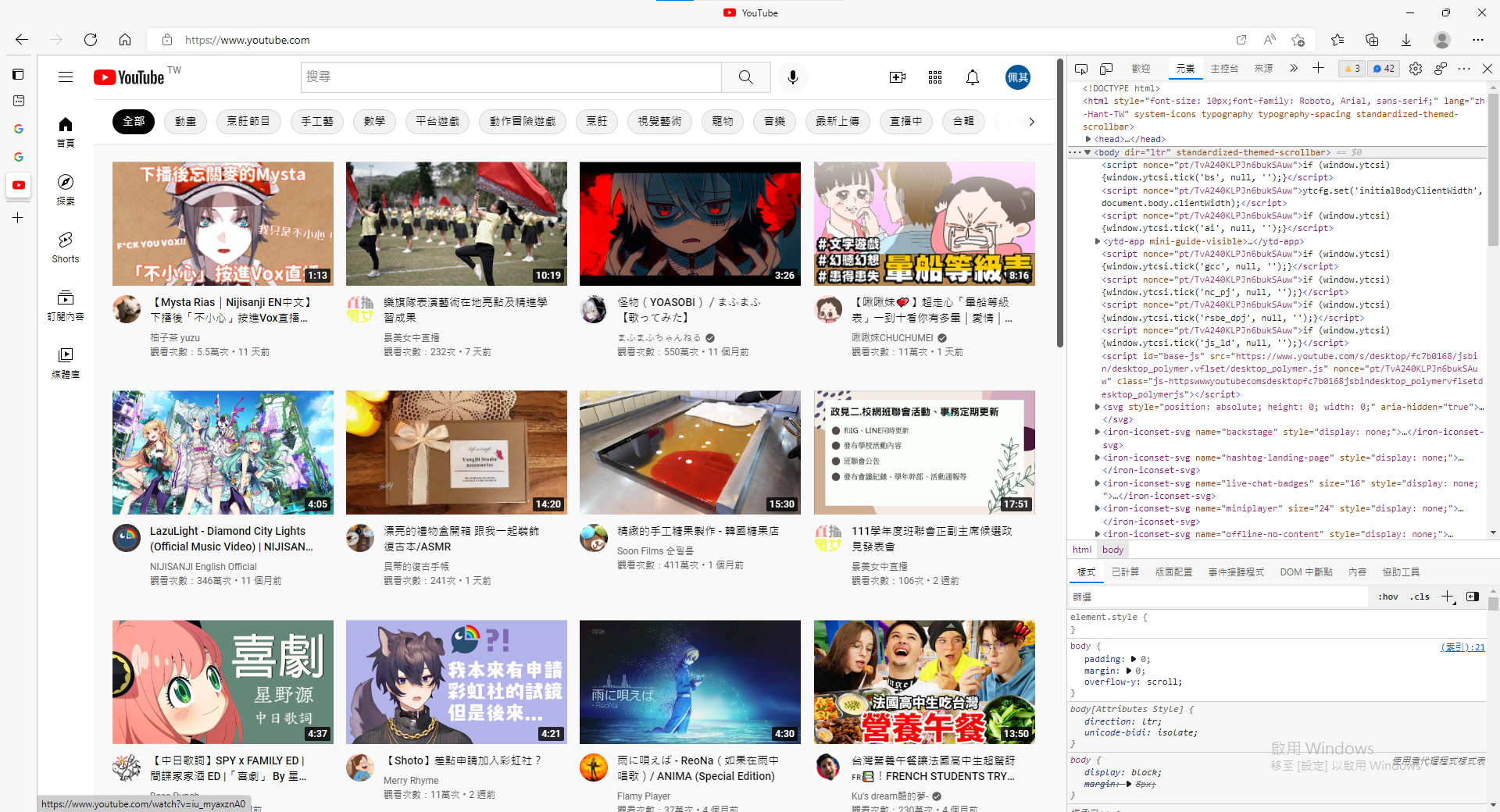1500x812 pixels.
Task: Open browser downloads icon
Action: click(x=1406, y=40)
